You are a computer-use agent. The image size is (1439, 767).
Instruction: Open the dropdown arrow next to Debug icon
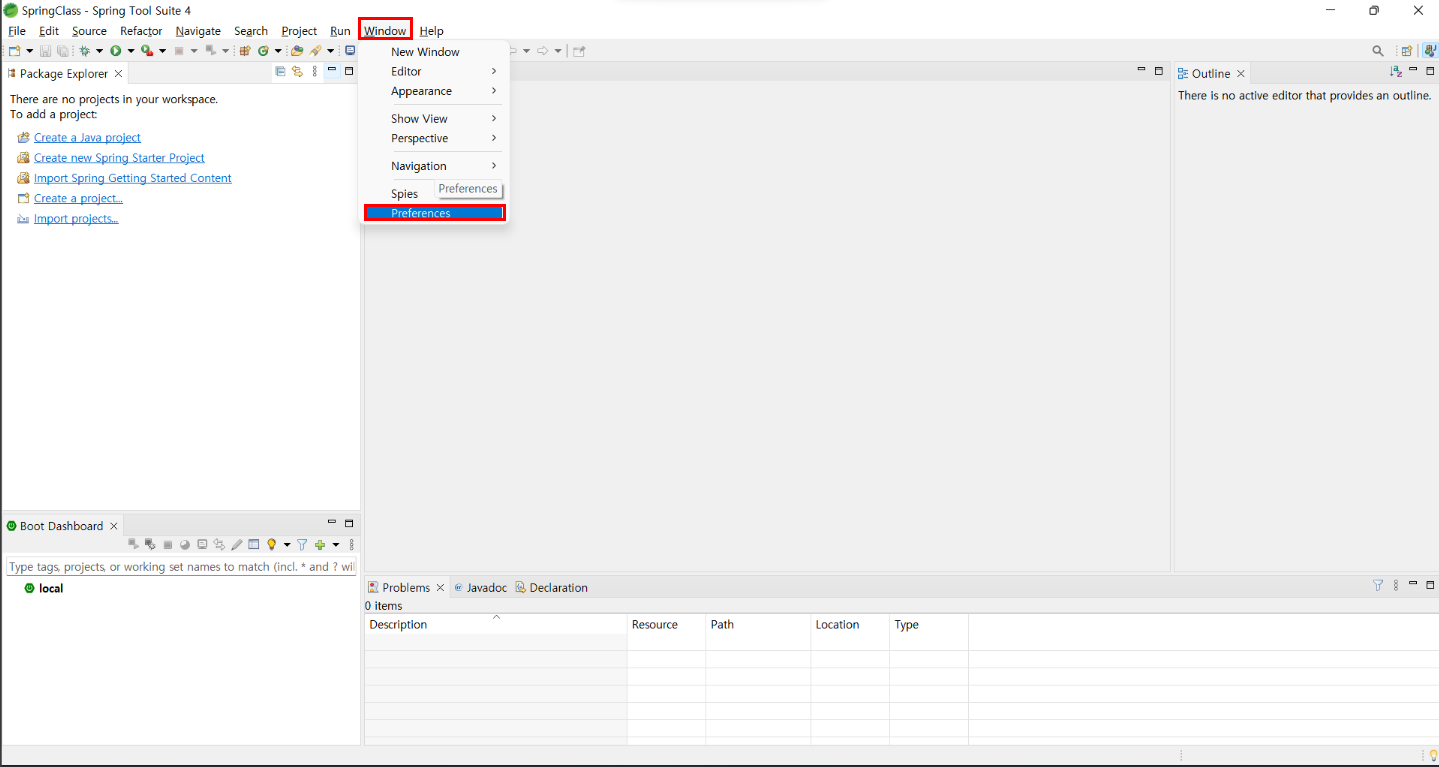pyautogui.click(x=99, y=51)
